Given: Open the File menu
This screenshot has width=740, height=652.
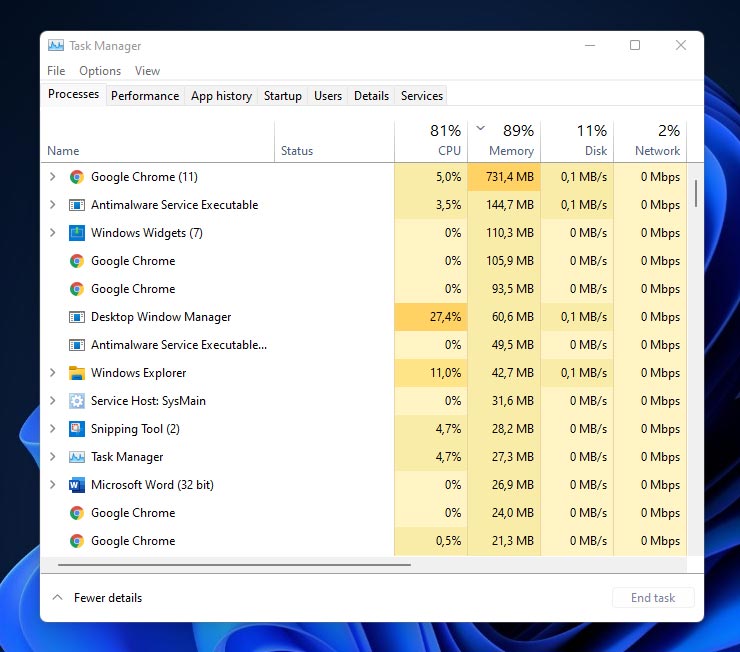Looking at the screenshot, I should [56, 71].
